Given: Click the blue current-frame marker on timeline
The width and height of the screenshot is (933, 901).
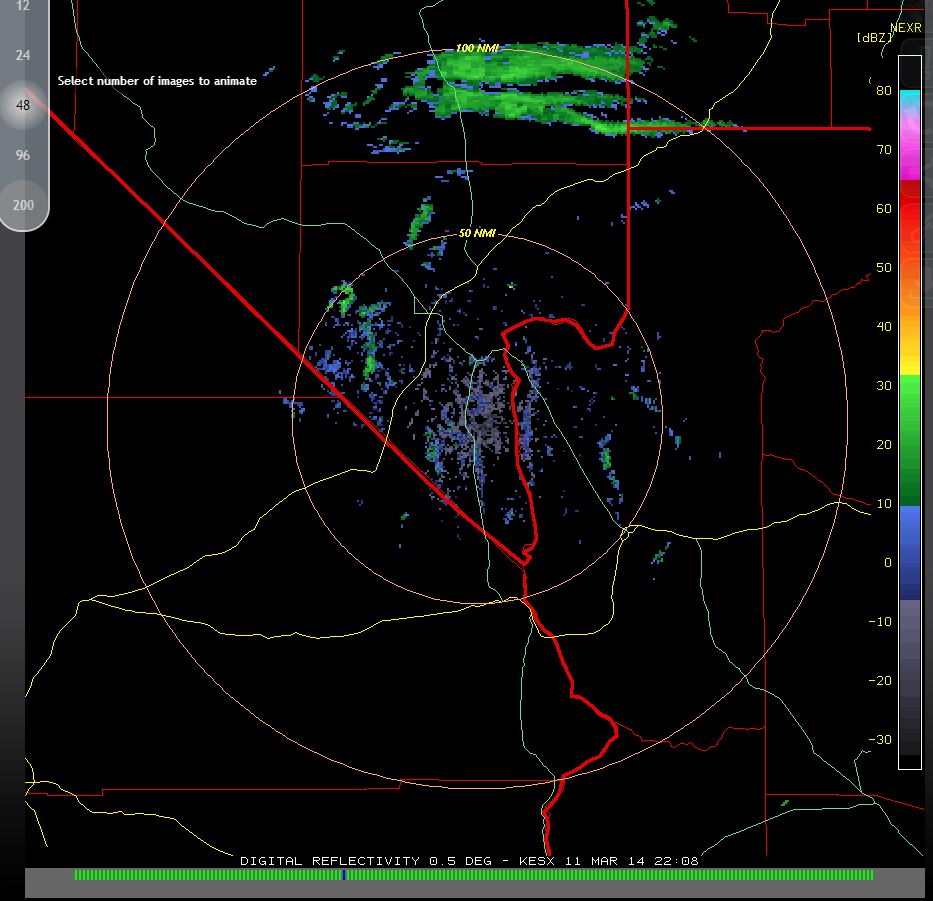Looking at the screenshot, I should [x=344, y=875].
